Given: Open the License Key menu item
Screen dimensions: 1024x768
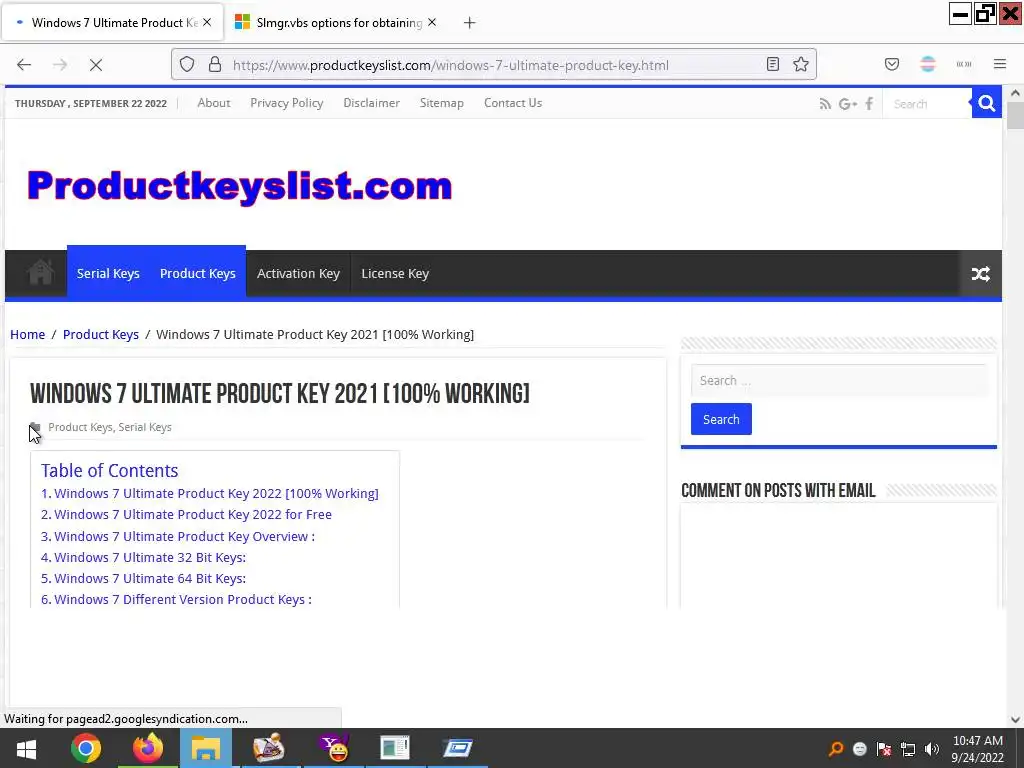Looking at the screenshot, I should click(x=395, y=274).
